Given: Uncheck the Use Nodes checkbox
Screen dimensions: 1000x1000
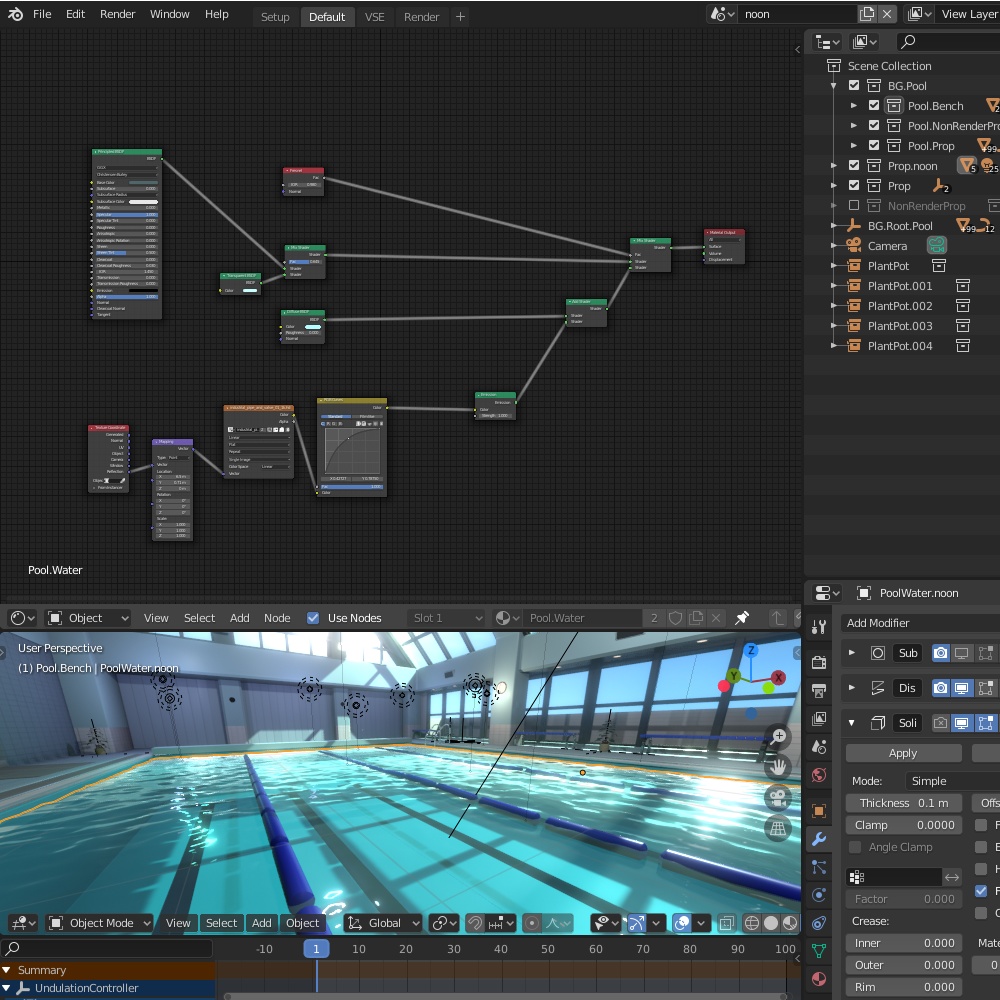Looking at the screenshot, I should tap(313, 618).
